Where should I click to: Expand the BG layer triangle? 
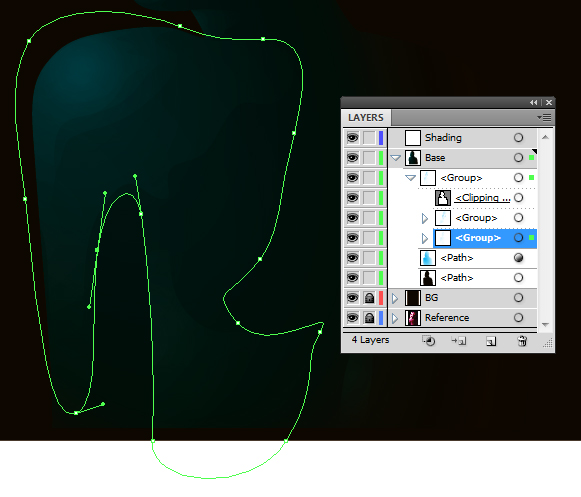pyautogui.click(x=395, y=298)
